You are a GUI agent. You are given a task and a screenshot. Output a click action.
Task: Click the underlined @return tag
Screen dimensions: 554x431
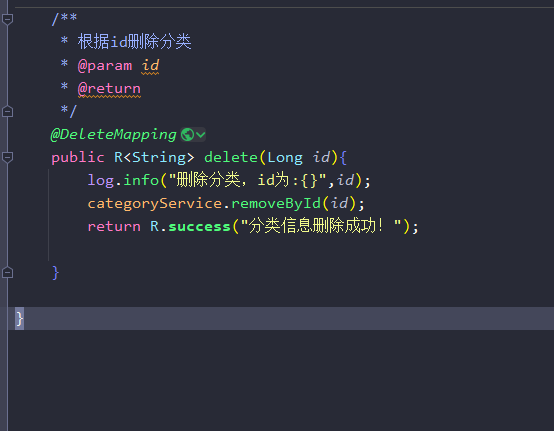click(x=109, y=88)
